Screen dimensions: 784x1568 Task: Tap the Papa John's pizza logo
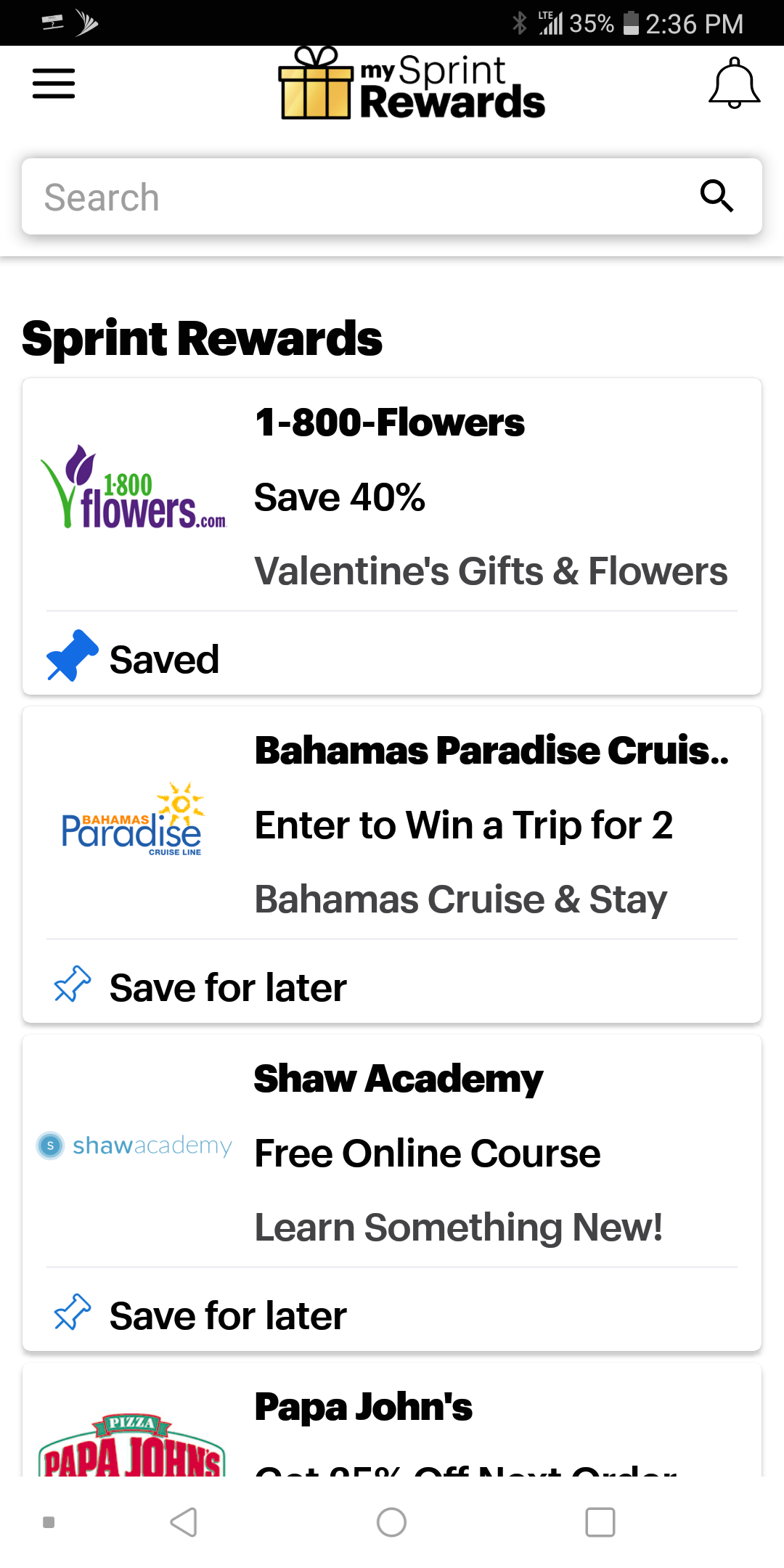[131, 1446]
